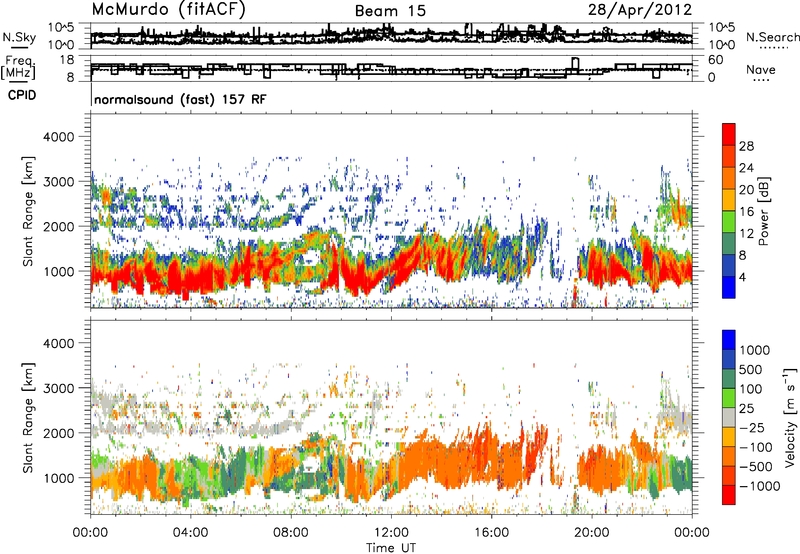Viewport: 800px width, 554px height.
Task: Click the 3000 km tick of power panel
Action: pyautogui.click(x=58, y=182)
